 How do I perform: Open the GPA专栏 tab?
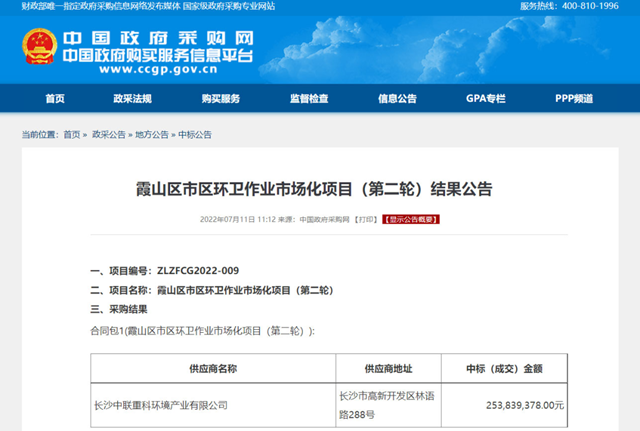click(x=486, y=99)
